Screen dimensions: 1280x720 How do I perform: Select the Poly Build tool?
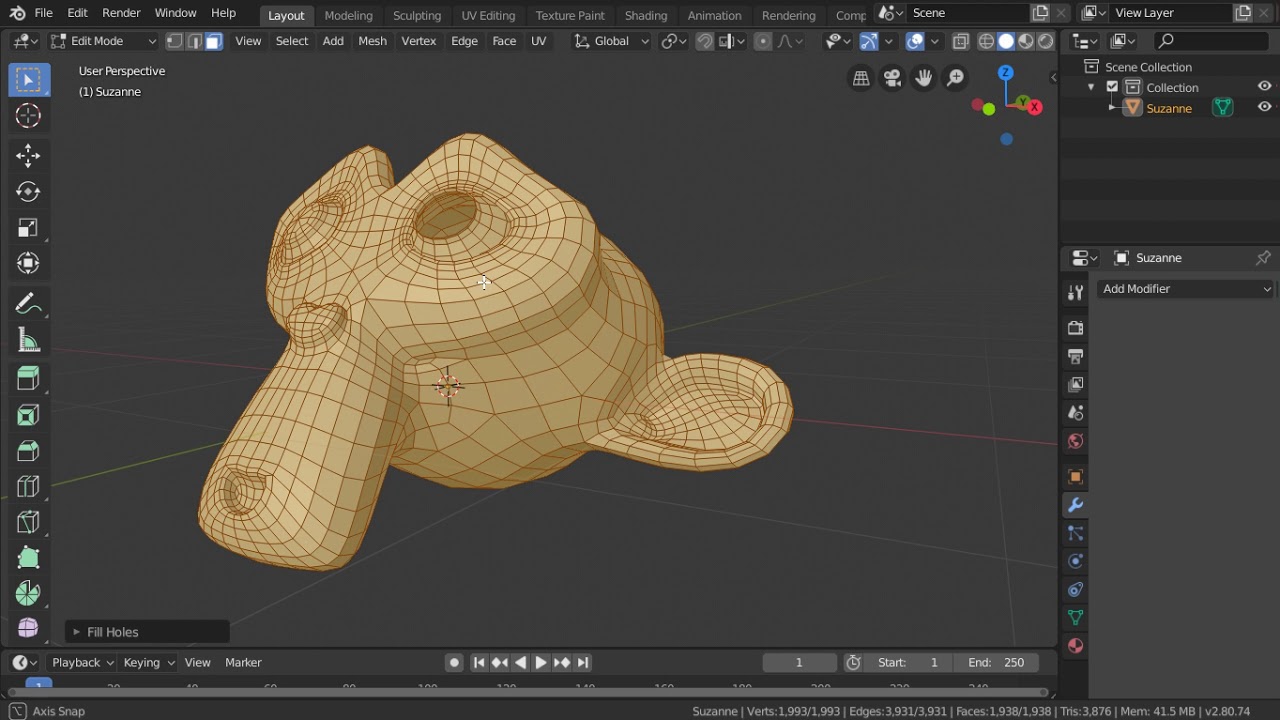click(28, 558)
